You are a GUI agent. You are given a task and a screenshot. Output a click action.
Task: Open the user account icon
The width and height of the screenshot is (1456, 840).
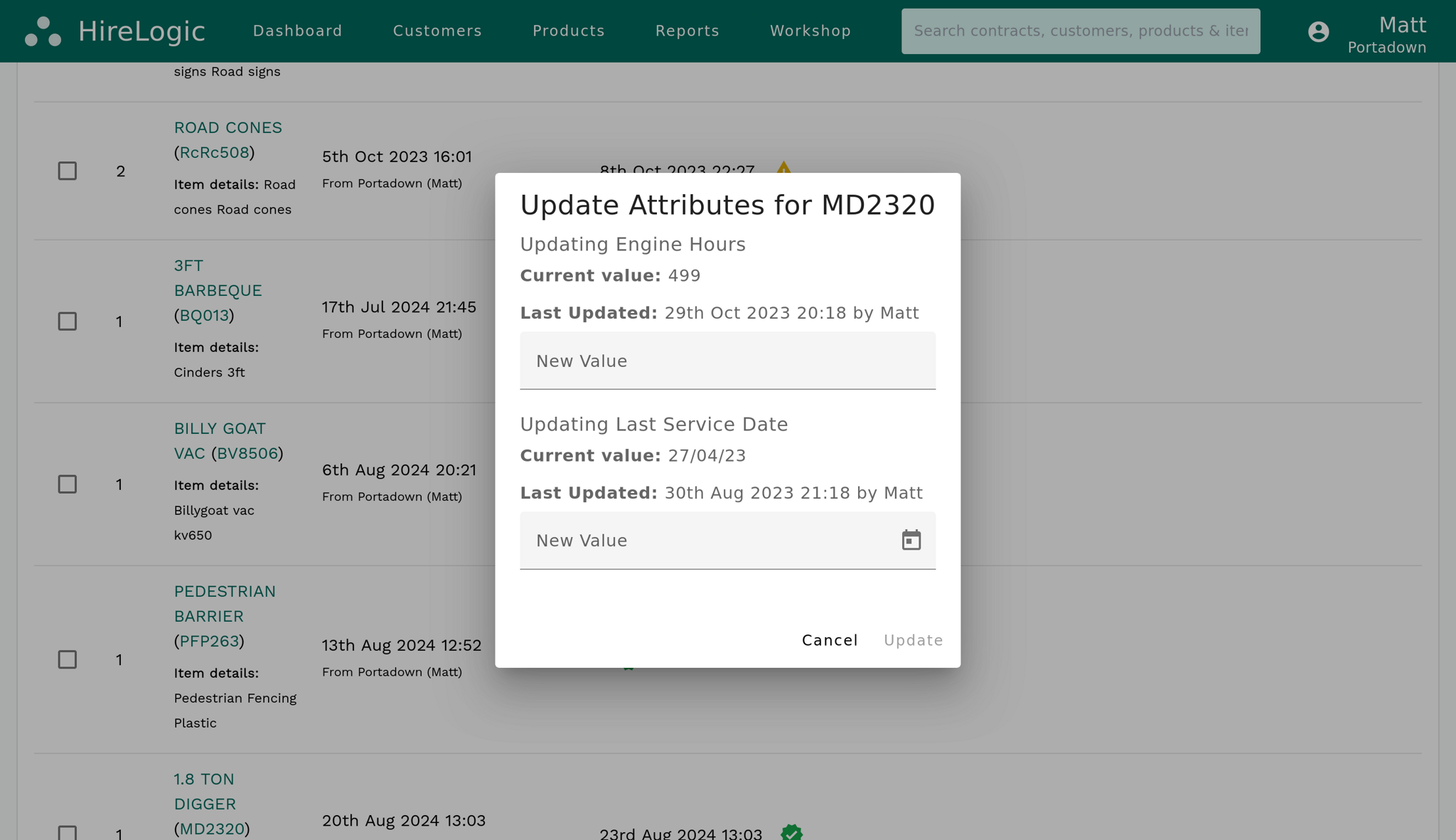(1319, 31)
